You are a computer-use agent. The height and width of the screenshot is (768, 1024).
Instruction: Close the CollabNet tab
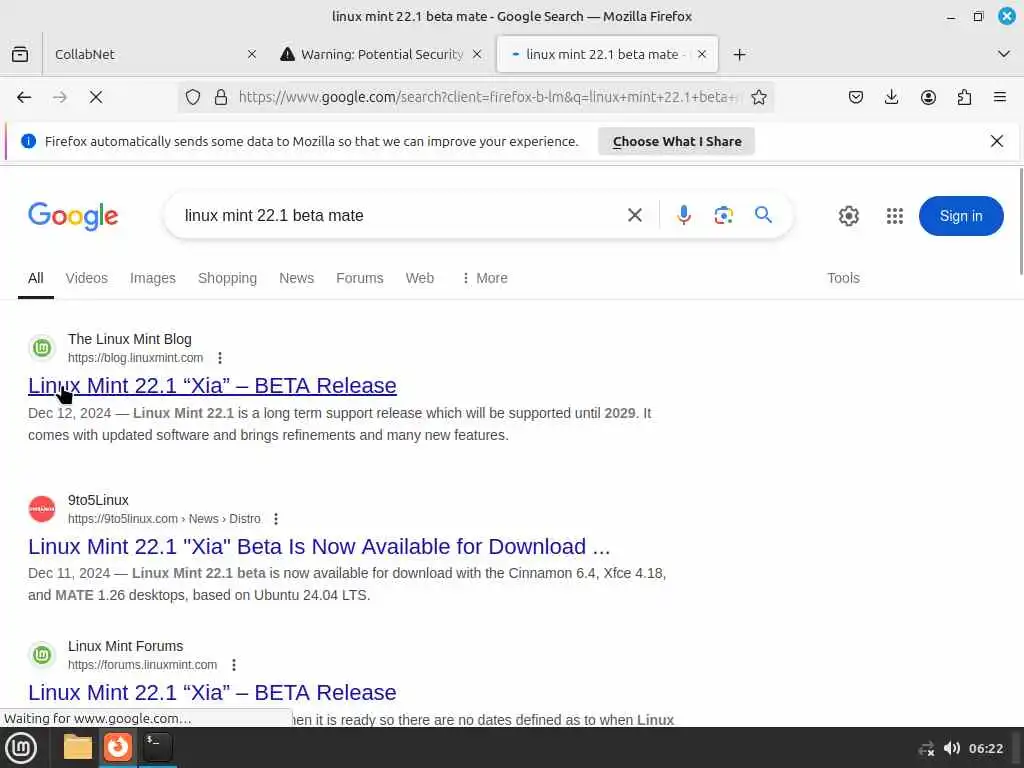[252, 54]
